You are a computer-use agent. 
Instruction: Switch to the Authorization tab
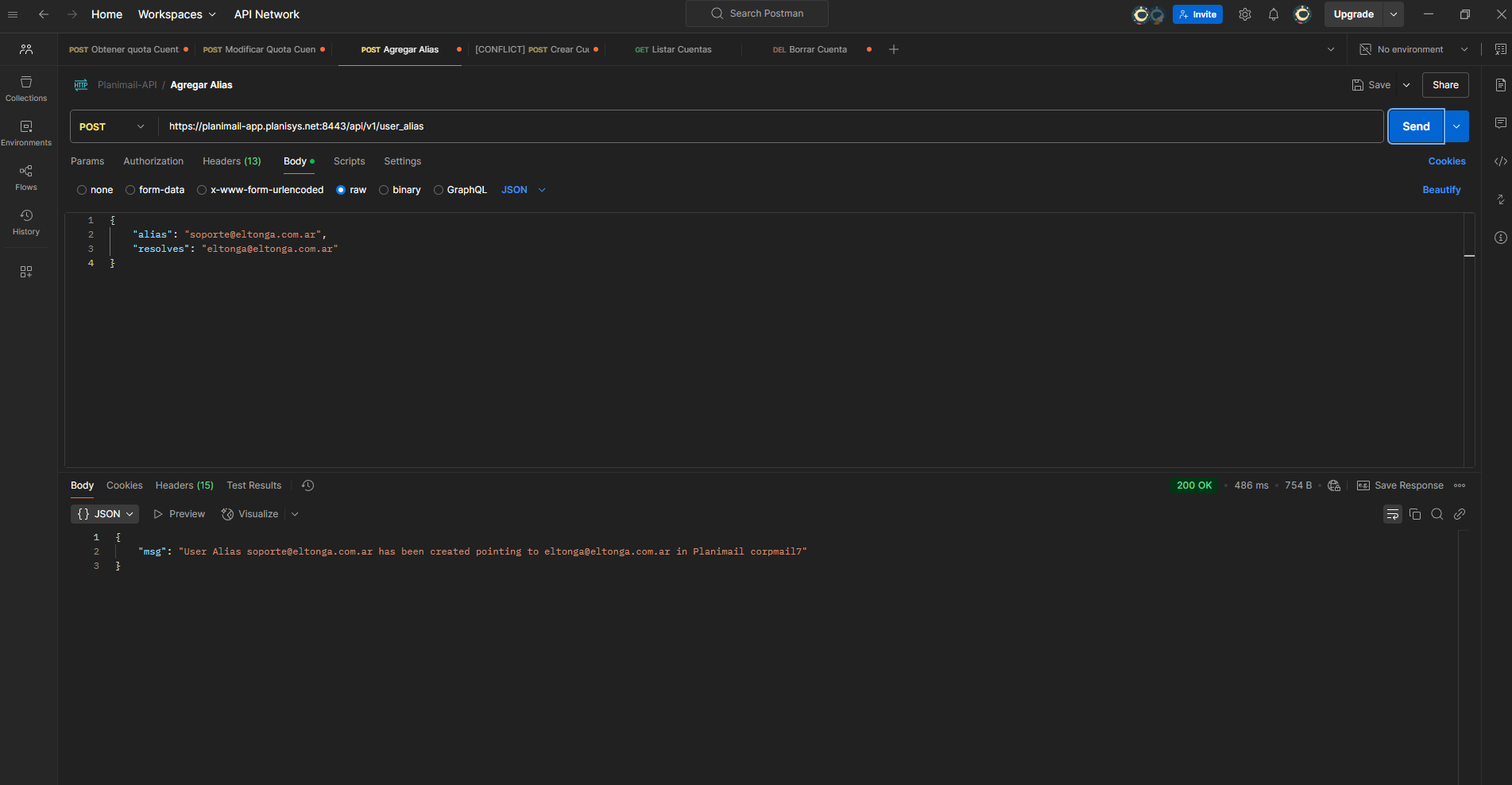[153, 161]
